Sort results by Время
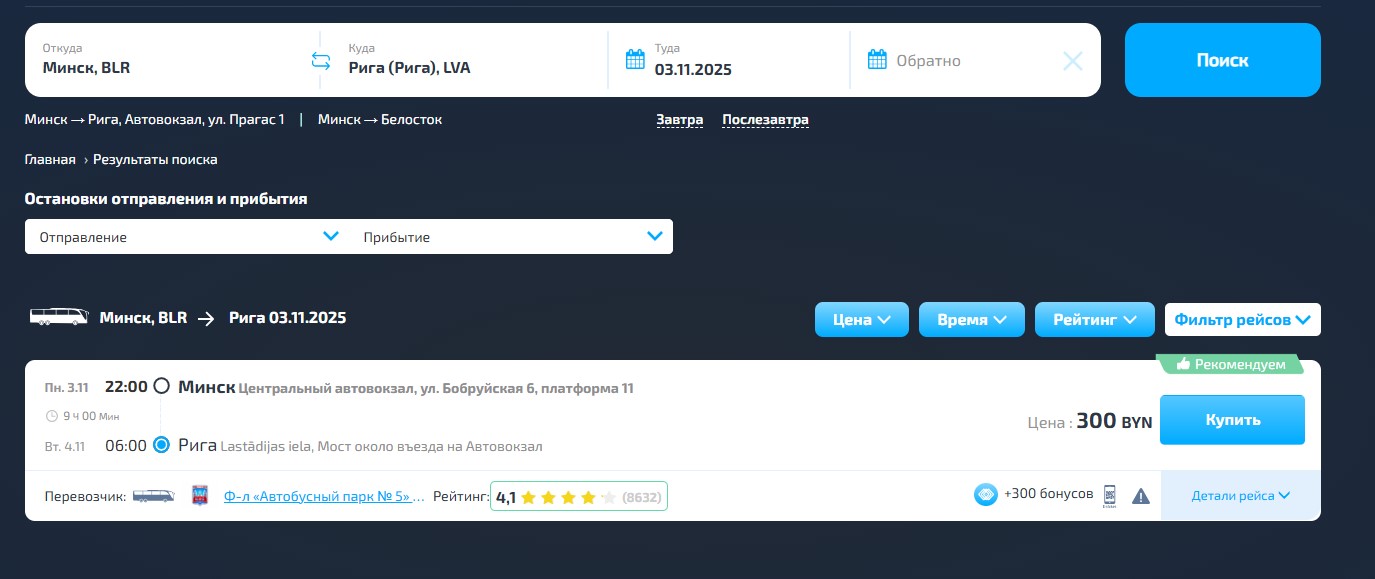This screenshot has height=579, width=1375. 971,320
